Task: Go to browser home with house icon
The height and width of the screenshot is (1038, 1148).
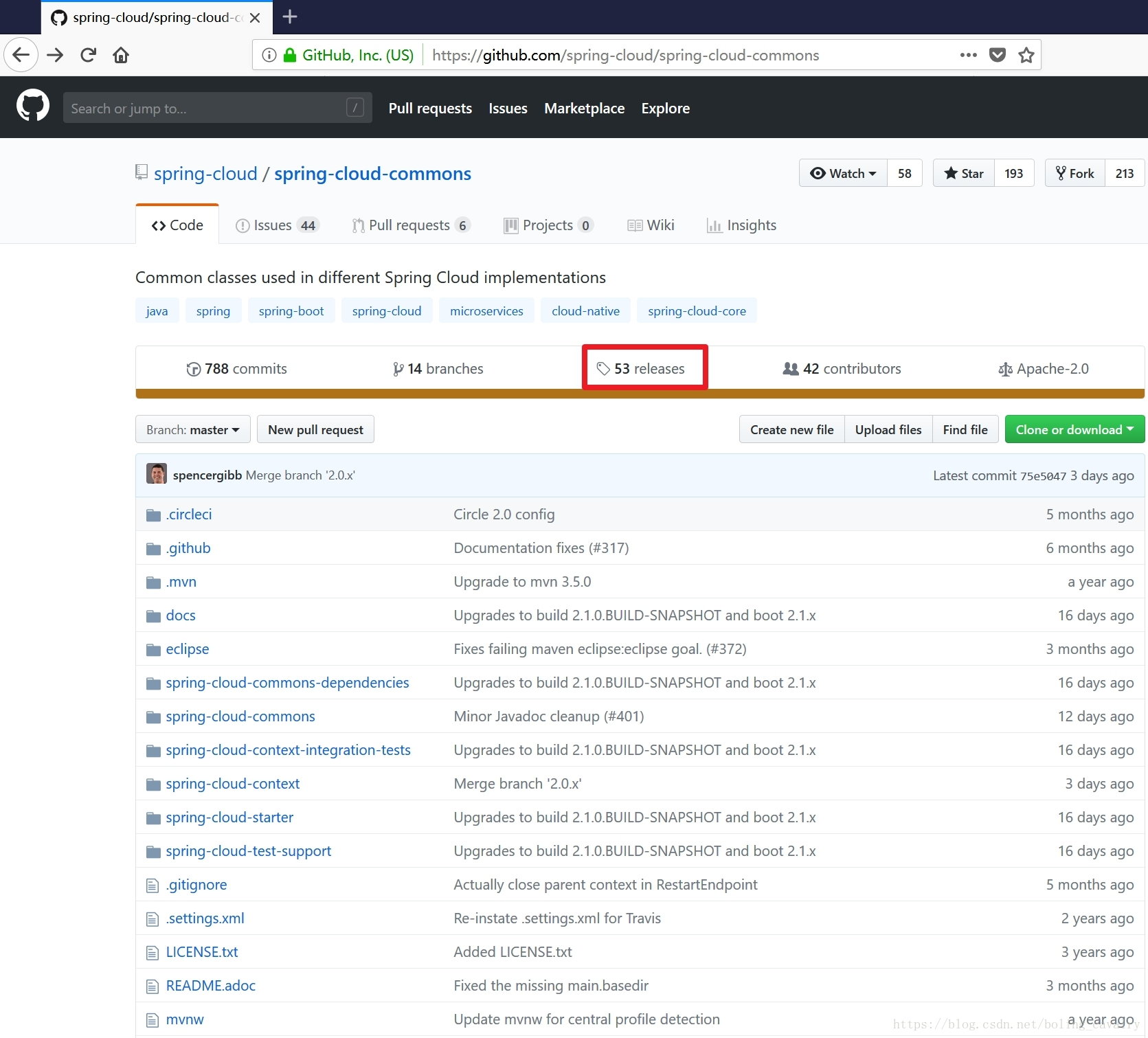Action: (121, 55)
